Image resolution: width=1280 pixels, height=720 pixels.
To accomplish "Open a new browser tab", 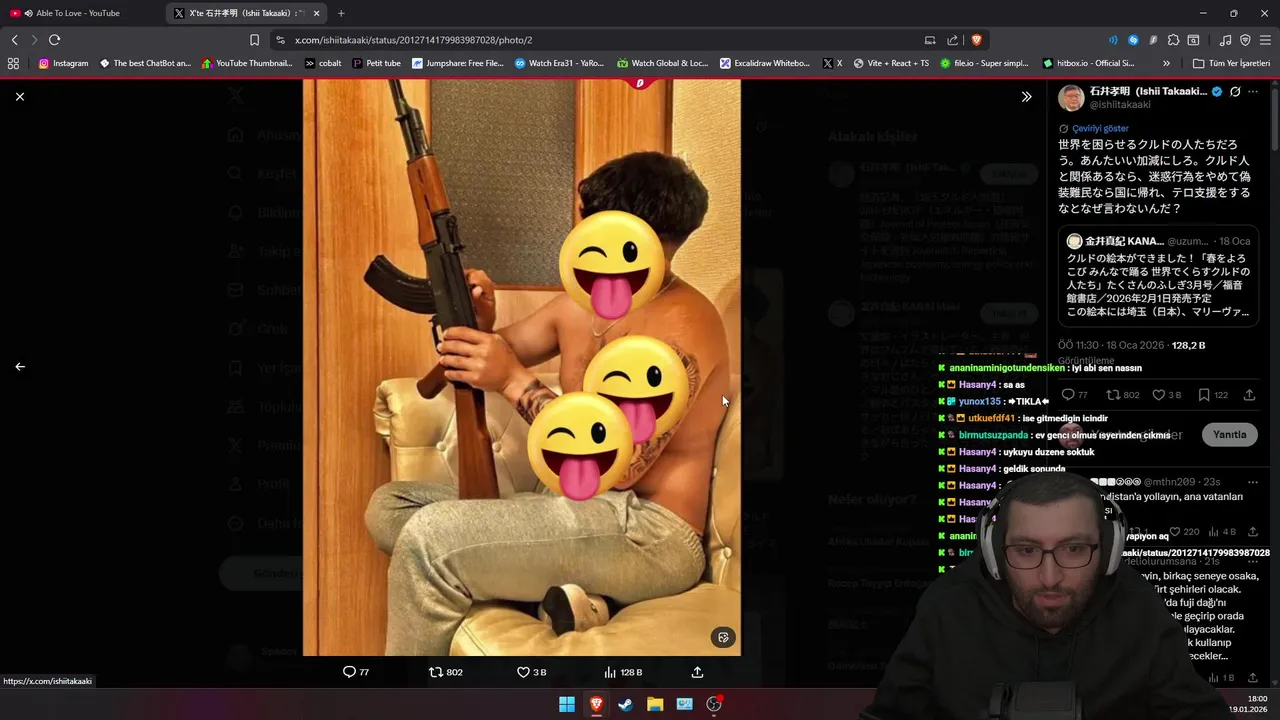I will 341,13.
